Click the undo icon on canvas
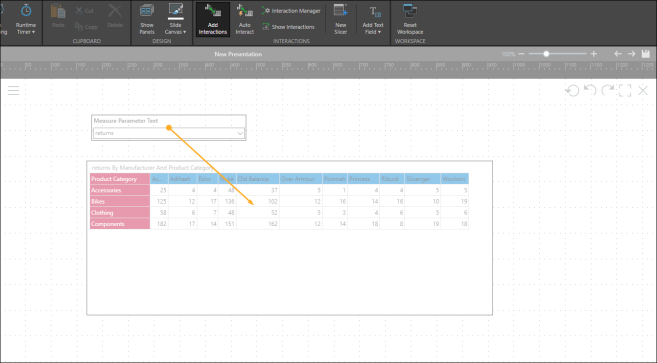 590,90
